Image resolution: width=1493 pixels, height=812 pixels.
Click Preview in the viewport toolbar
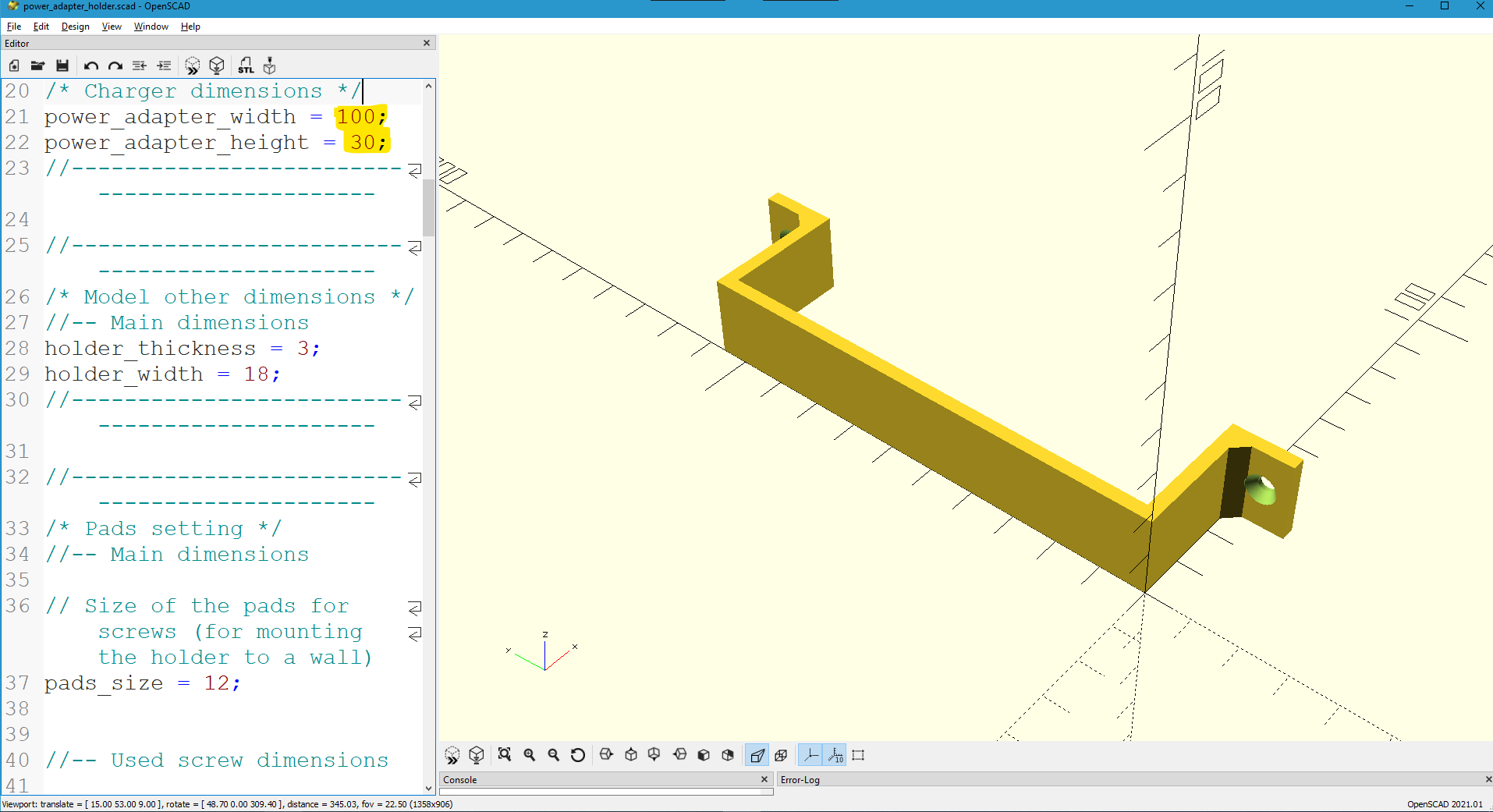point(452,755)
